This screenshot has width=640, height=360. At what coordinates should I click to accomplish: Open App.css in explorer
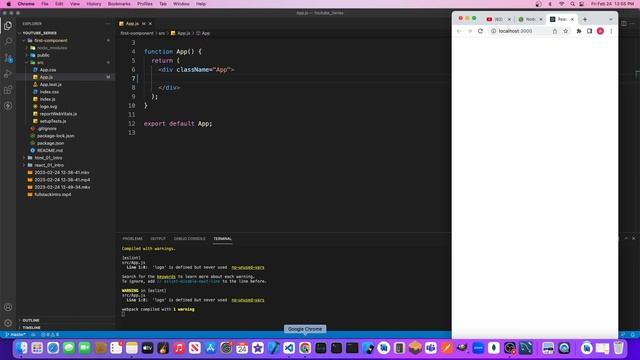tap(48, 70)
